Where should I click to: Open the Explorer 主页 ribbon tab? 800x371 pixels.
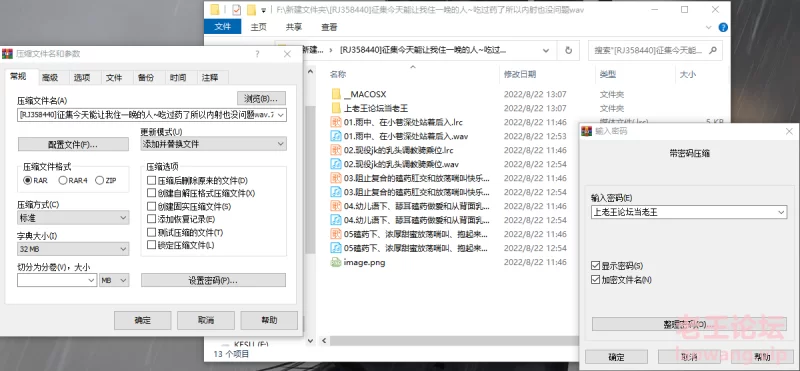coord(259,27)
